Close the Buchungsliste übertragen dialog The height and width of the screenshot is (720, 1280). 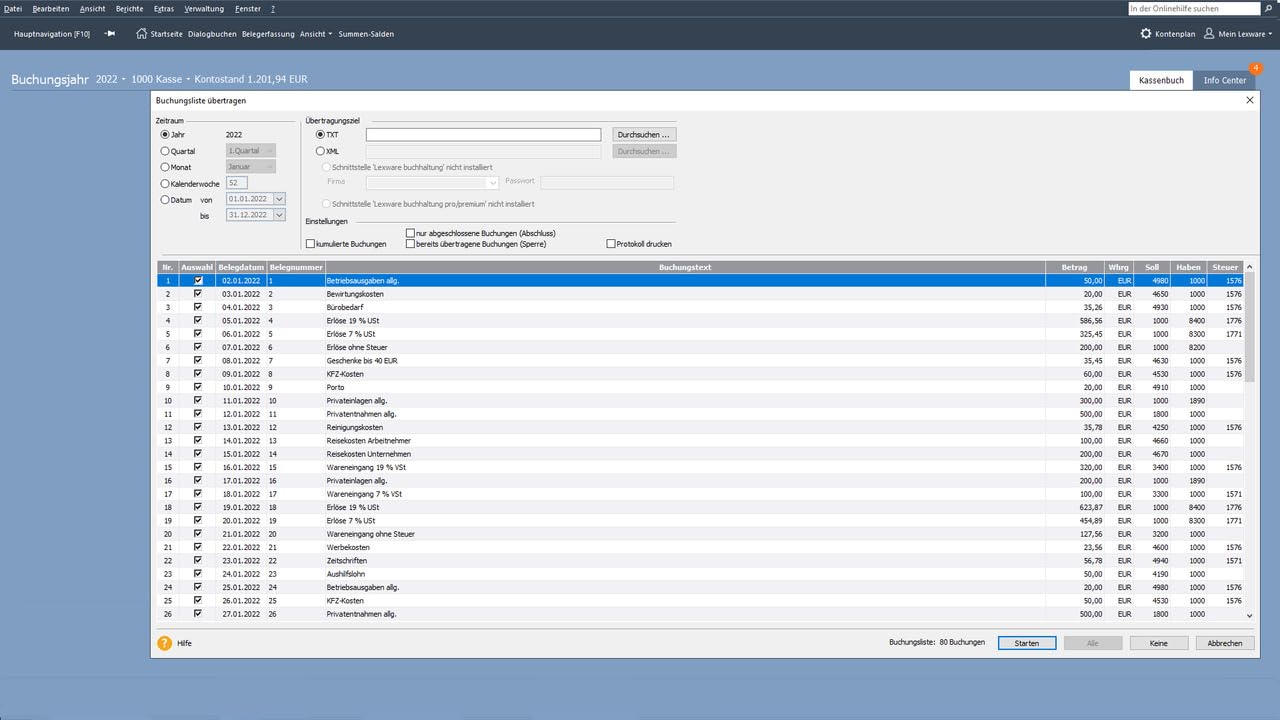click(x=1250, y=100)
